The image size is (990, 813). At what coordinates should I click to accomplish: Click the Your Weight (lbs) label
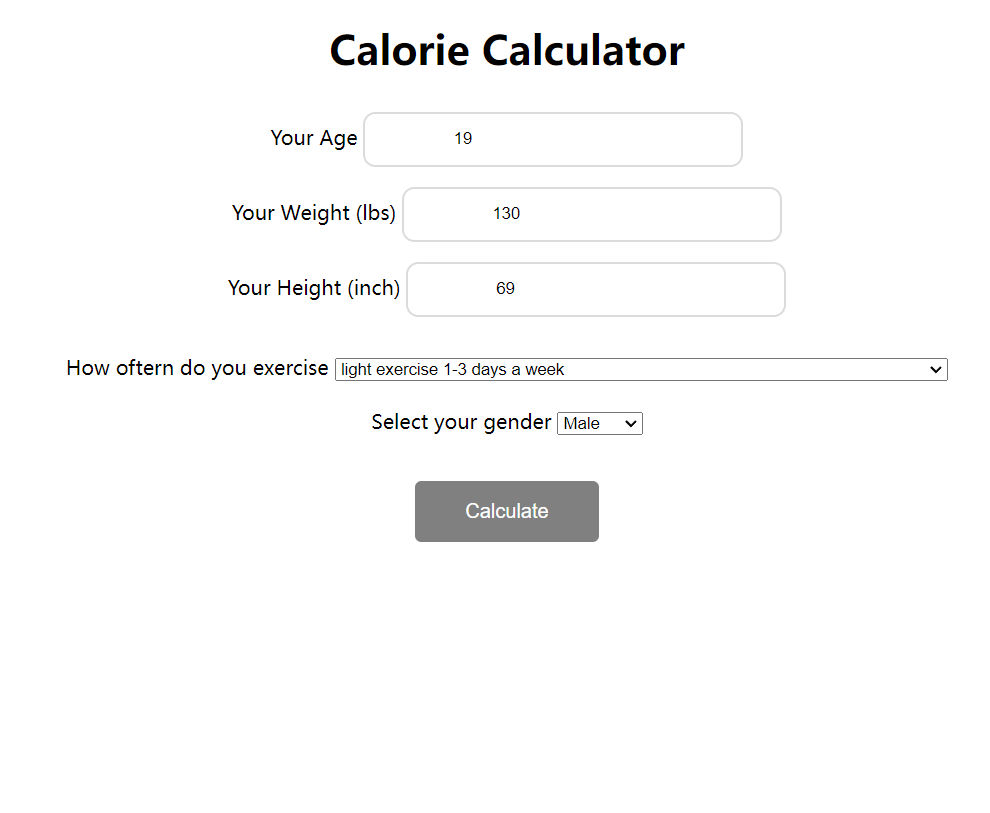coord(313,213)
